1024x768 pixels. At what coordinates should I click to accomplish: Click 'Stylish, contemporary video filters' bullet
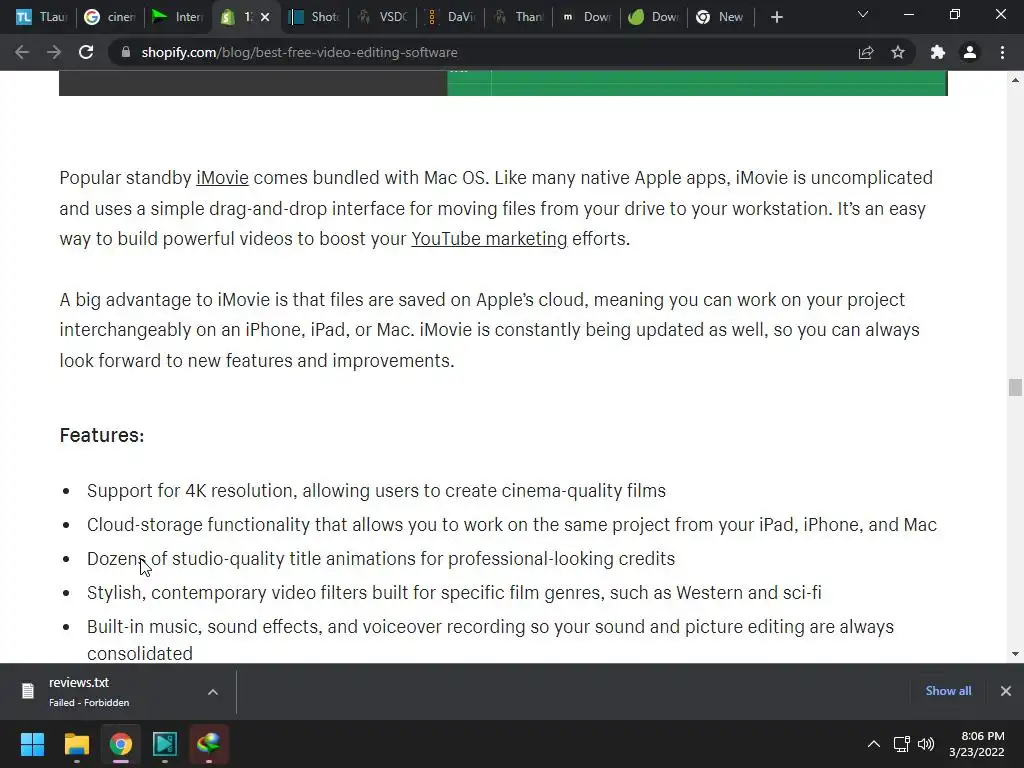454,592
